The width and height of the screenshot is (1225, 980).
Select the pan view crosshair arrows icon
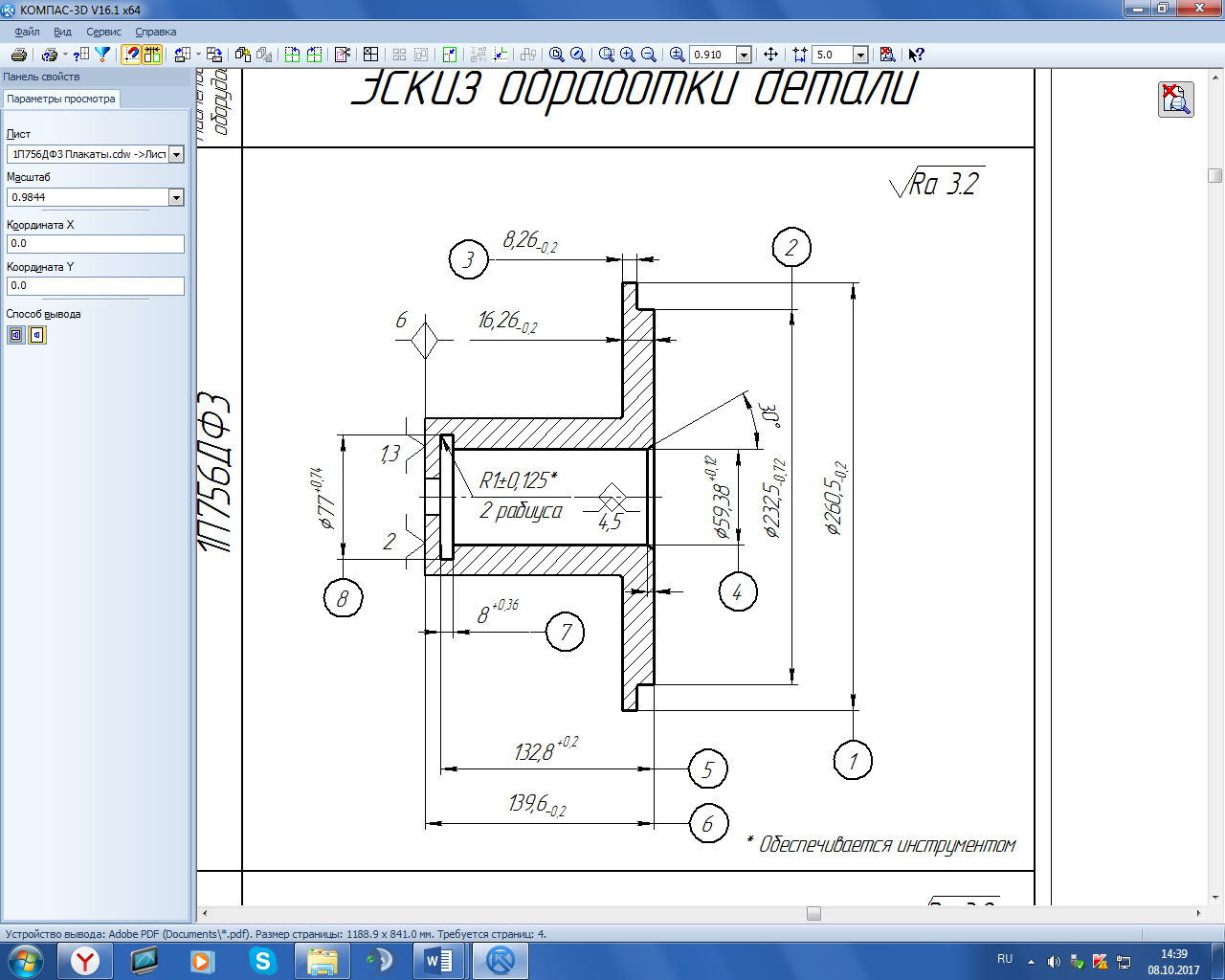[x=770, y=55]
